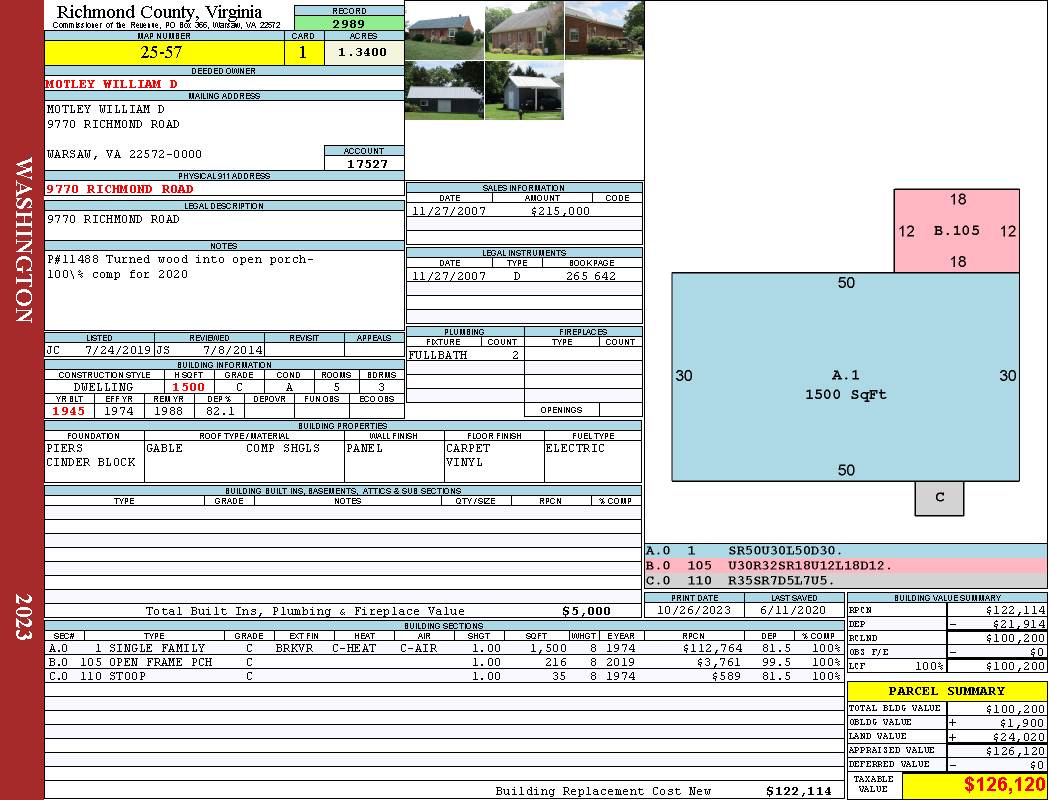This screenshot has width=1050, height=800.
Task: Click the FULLBATH plumbing fixture row
Action: pos(465,355)
